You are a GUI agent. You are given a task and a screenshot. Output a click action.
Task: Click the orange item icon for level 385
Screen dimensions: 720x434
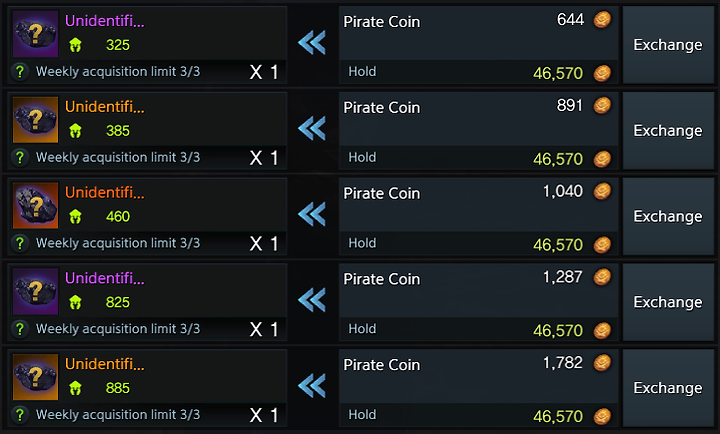coord(35,120)
